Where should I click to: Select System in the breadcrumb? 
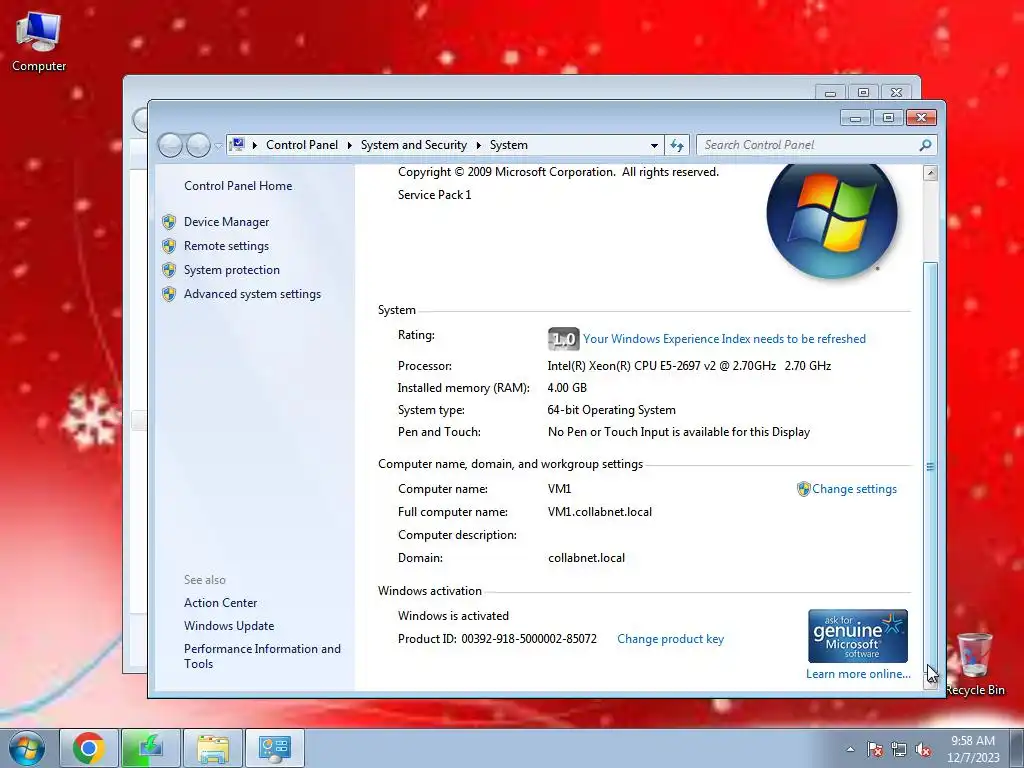509,145
